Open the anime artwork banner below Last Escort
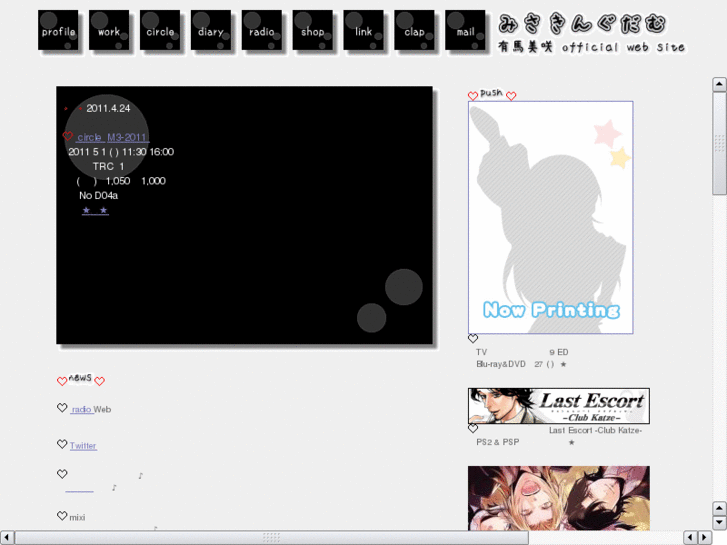Viewport: 727px width, 545px height. (558, 497)
